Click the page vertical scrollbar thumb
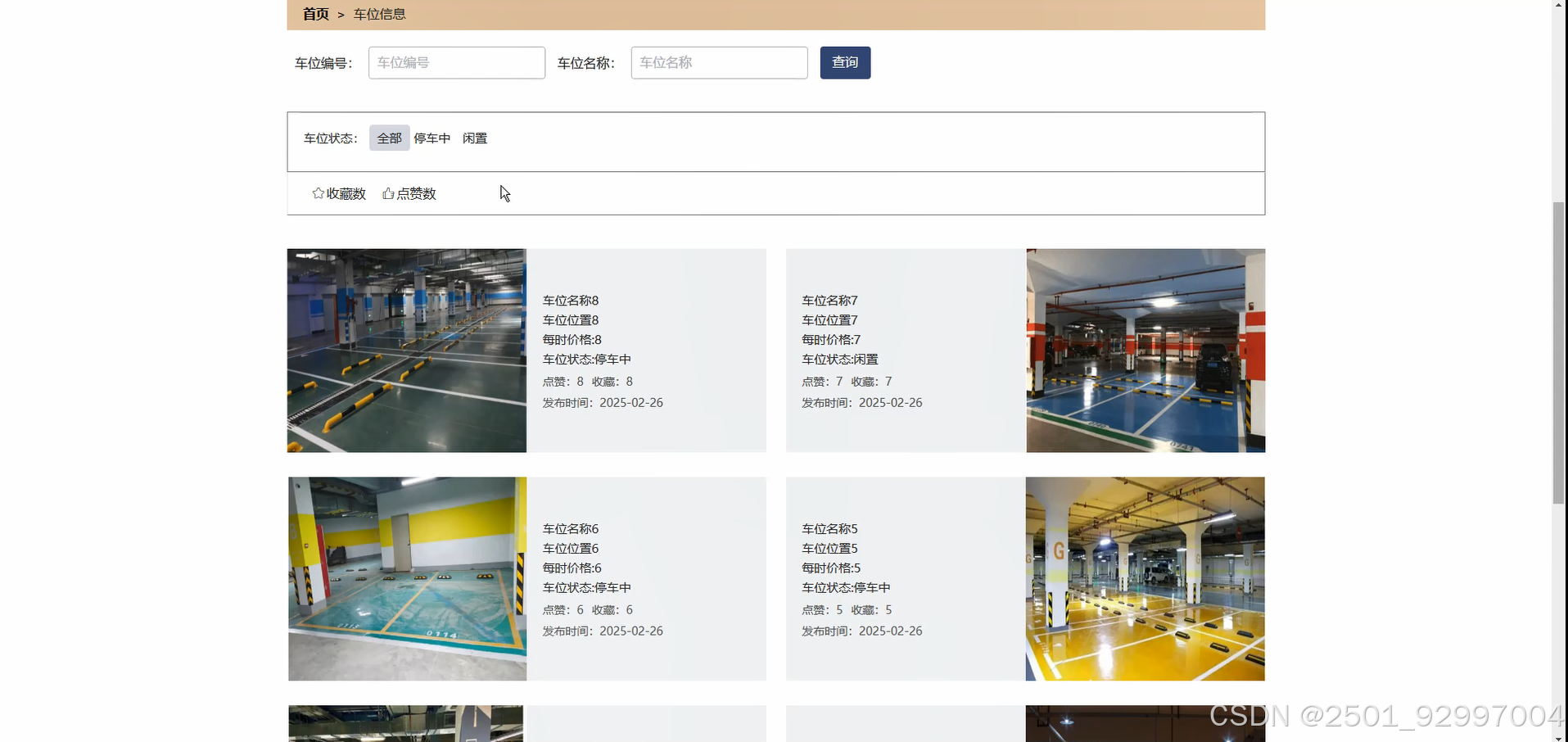Screen dimensions: 1568x742 pos(1559,352)
